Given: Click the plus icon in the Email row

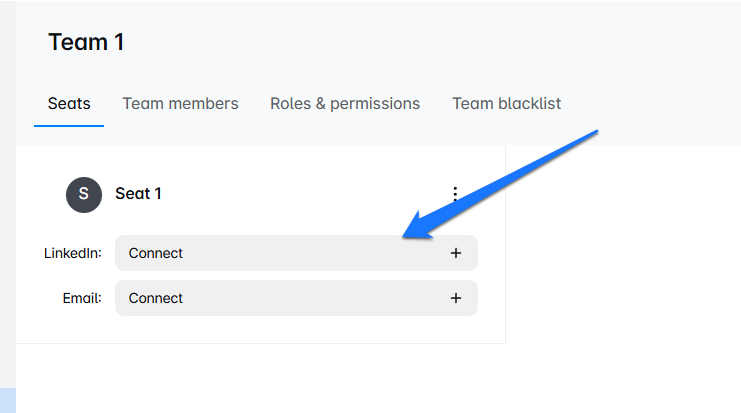Looking at the screenshot, I should pyautogui.click(x=456, y=298).
